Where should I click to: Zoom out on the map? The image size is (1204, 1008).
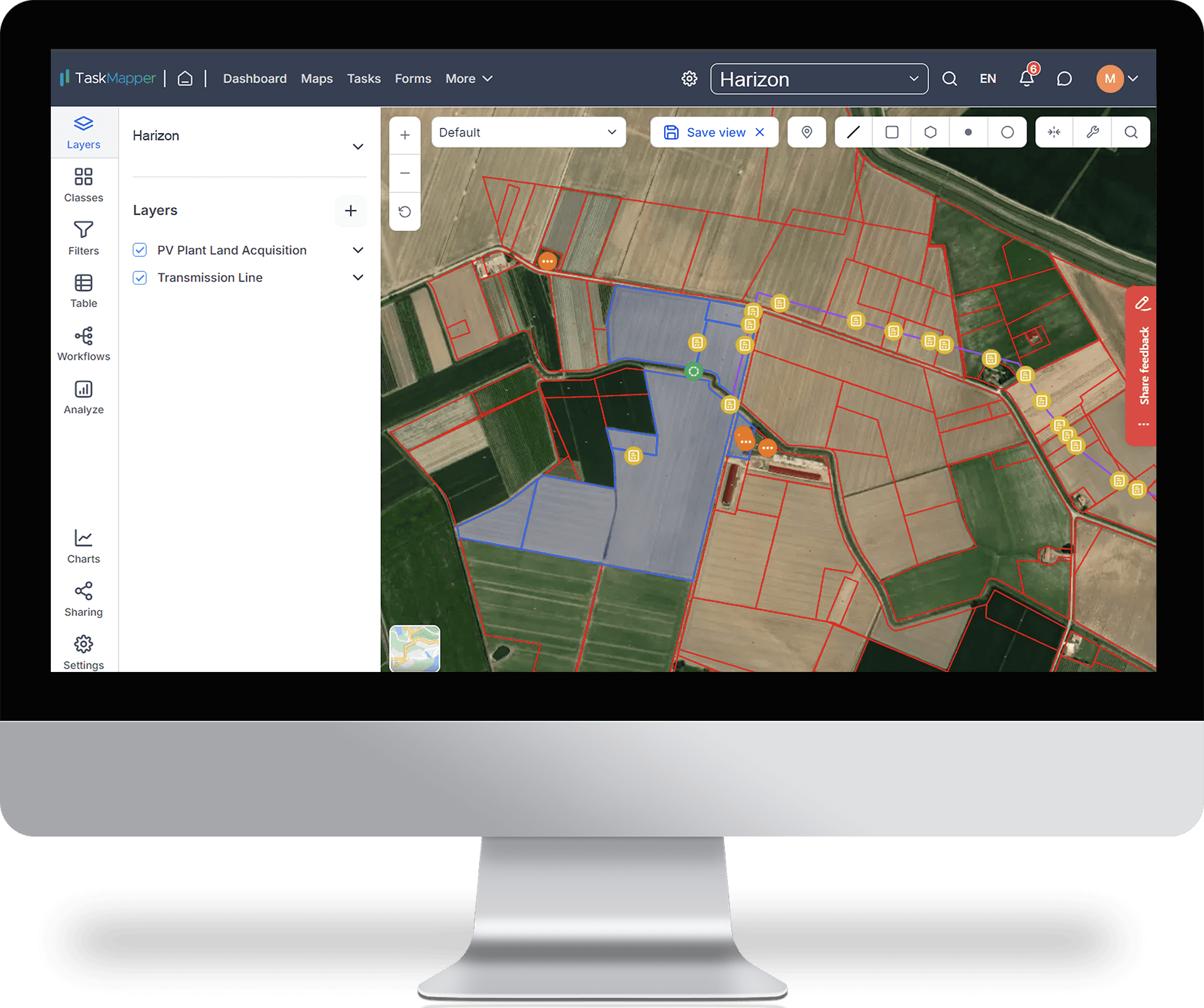click(405, 173)
